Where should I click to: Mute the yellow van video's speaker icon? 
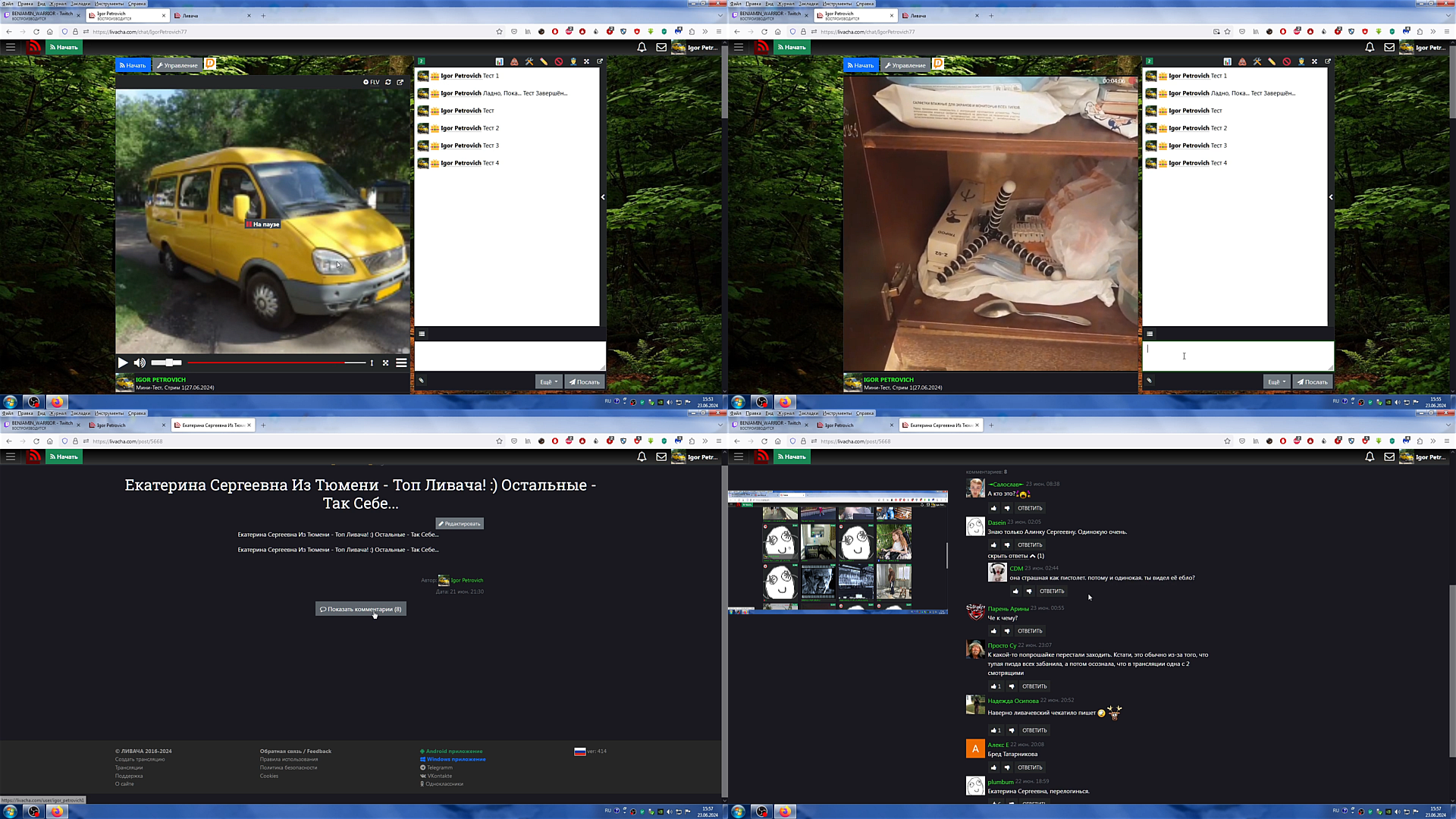[x=140, y=363]
